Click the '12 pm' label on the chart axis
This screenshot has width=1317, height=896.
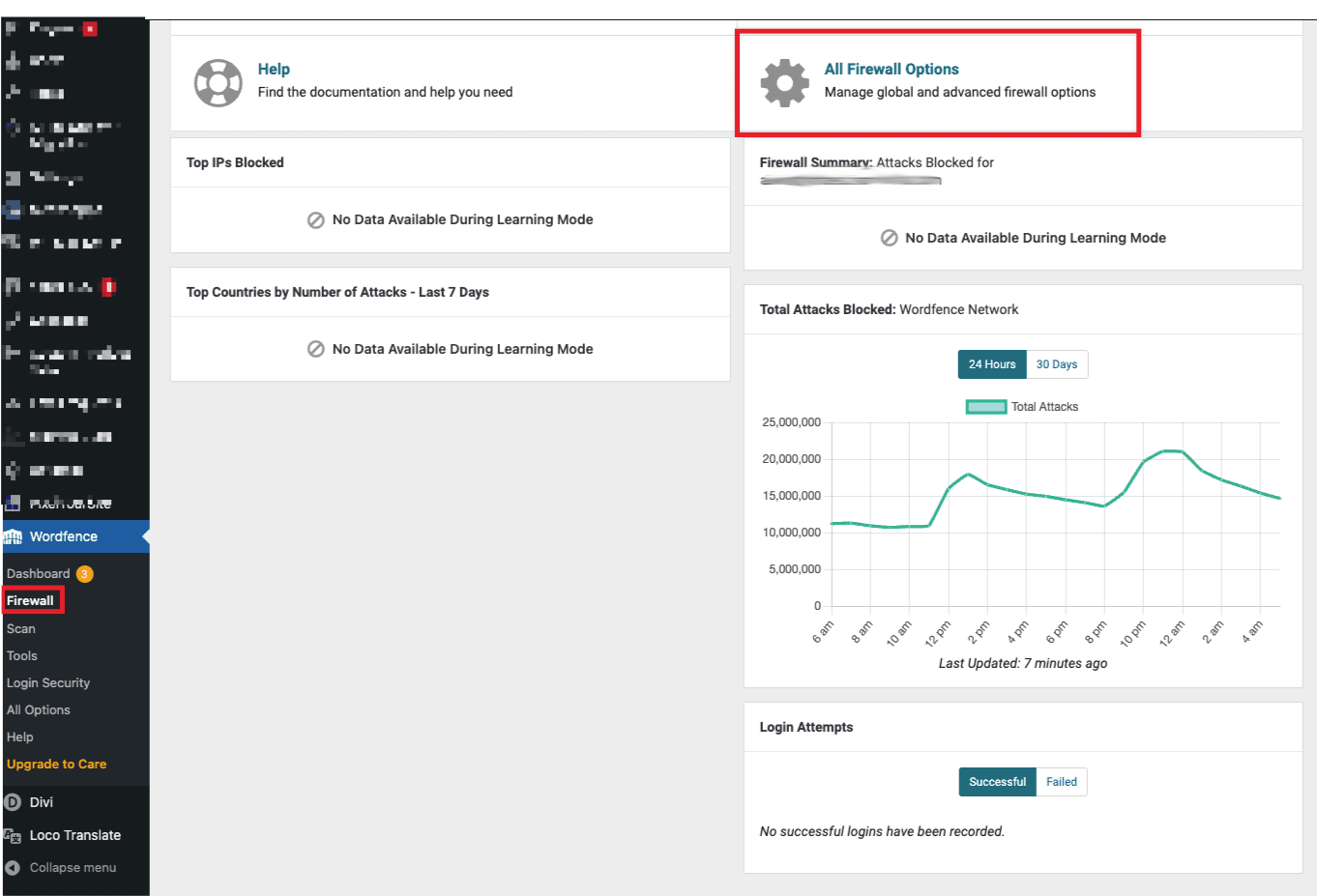coord(937,633)
